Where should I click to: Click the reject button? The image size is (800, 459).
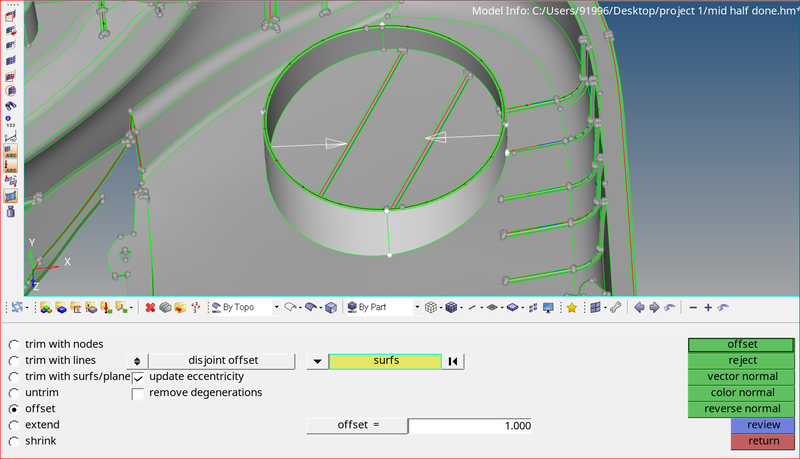click(741, 361)
